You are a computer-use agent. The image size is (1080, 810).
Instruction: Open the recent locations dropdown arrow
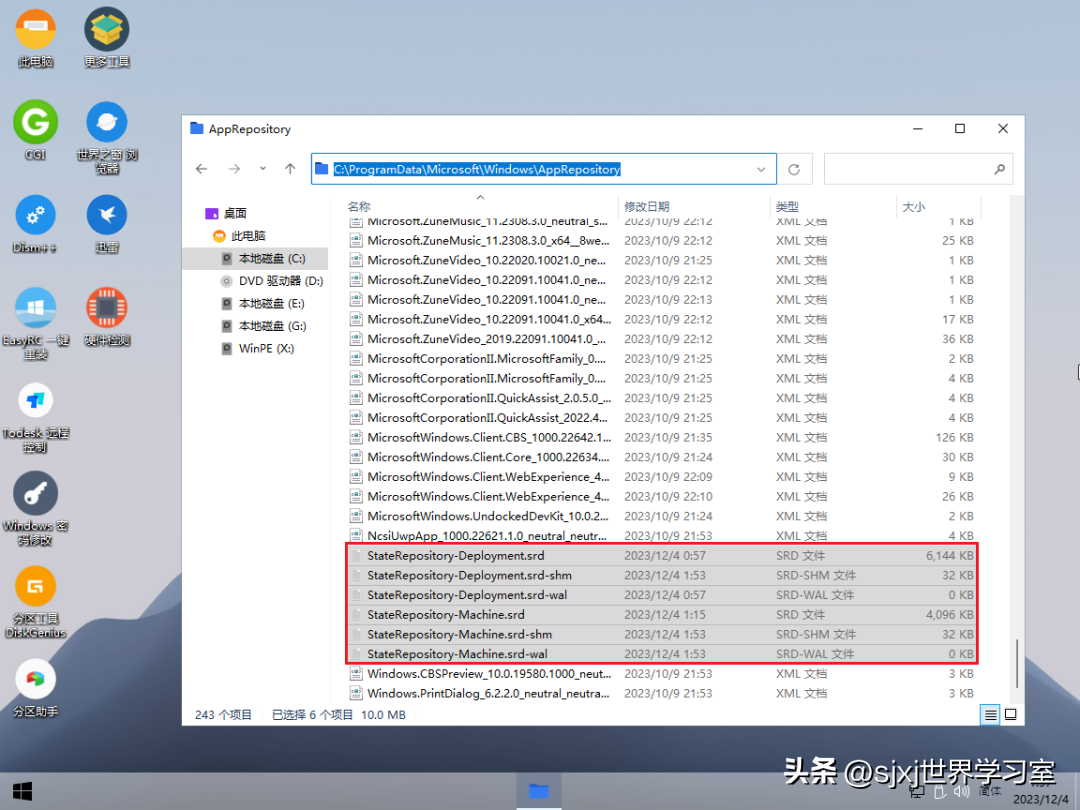pos(262,169)
